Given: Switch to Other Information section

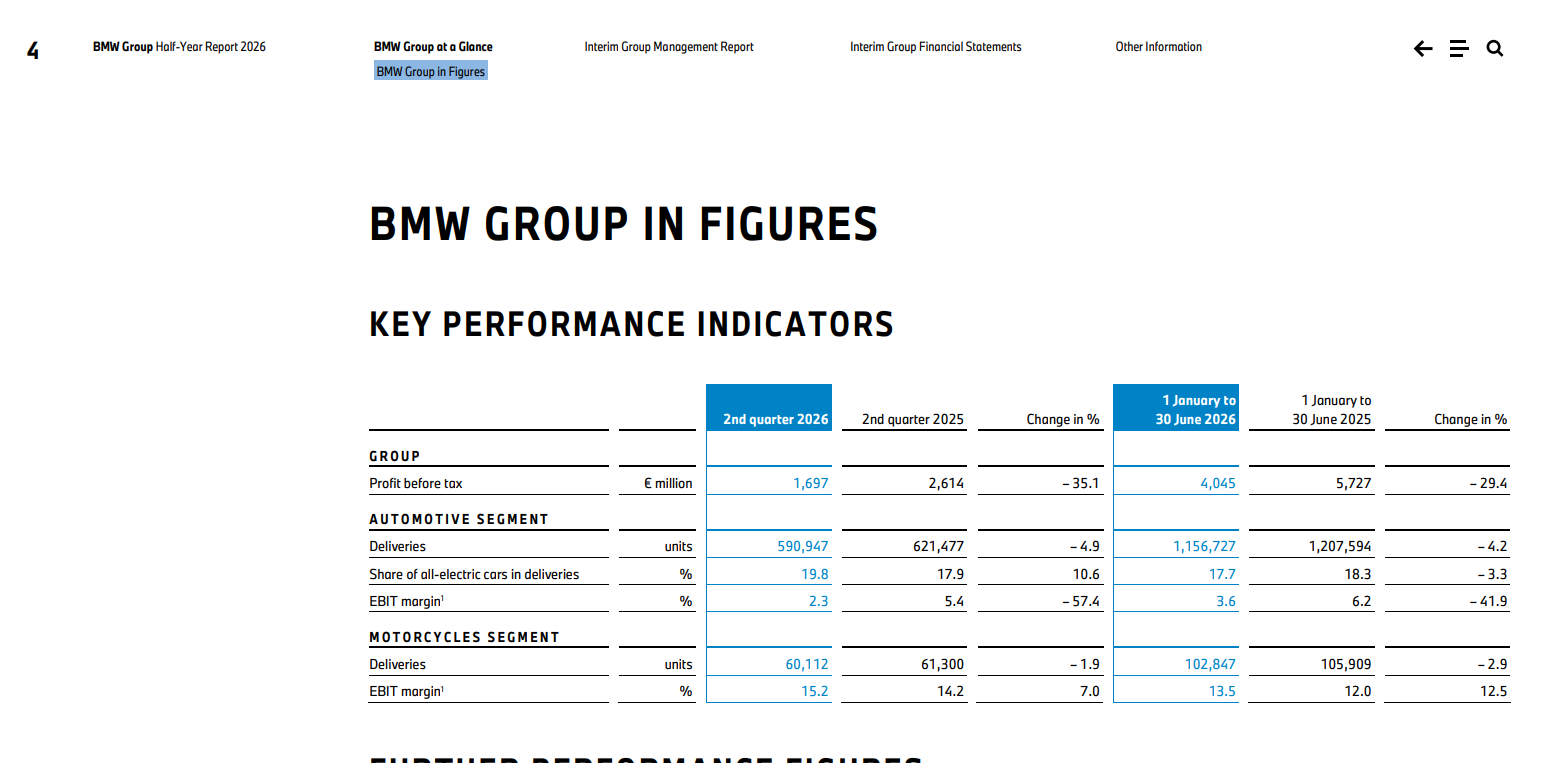Looking at the screenshot, I should click(1159, 47).
